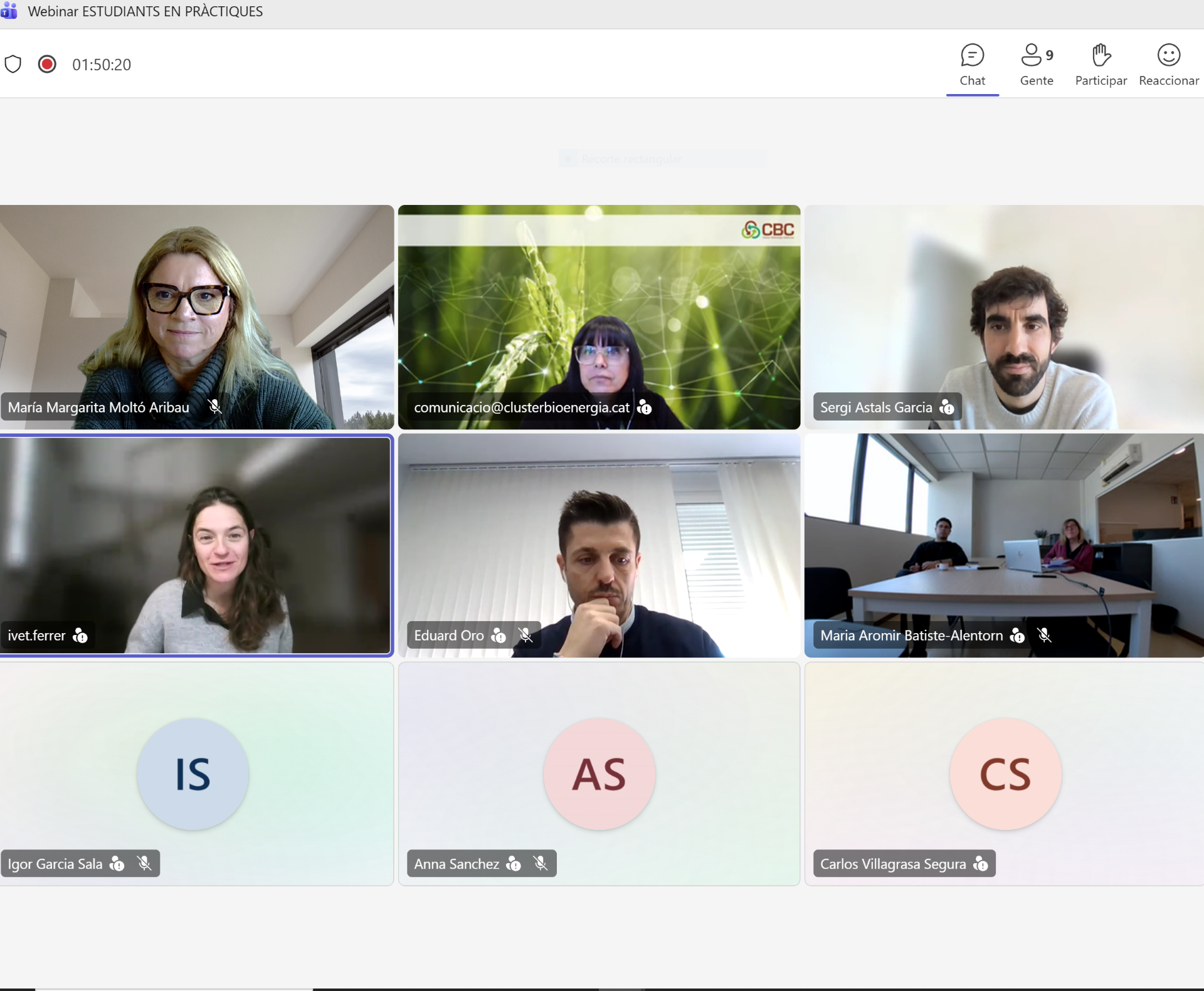This screenshot has width=1204, height=991.
Task: Click the red recording indicator
Action: (x=47, y=64)
